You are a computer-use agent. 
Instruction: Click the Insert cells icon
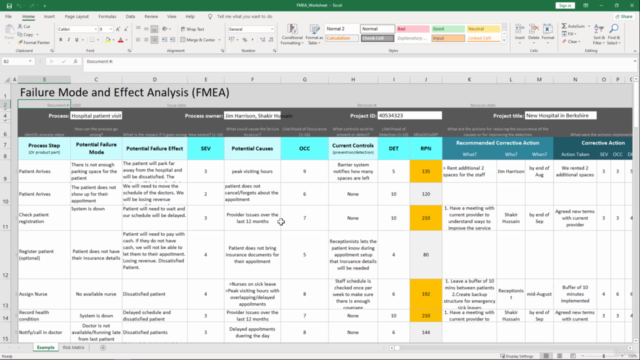[x=520, y=29]
